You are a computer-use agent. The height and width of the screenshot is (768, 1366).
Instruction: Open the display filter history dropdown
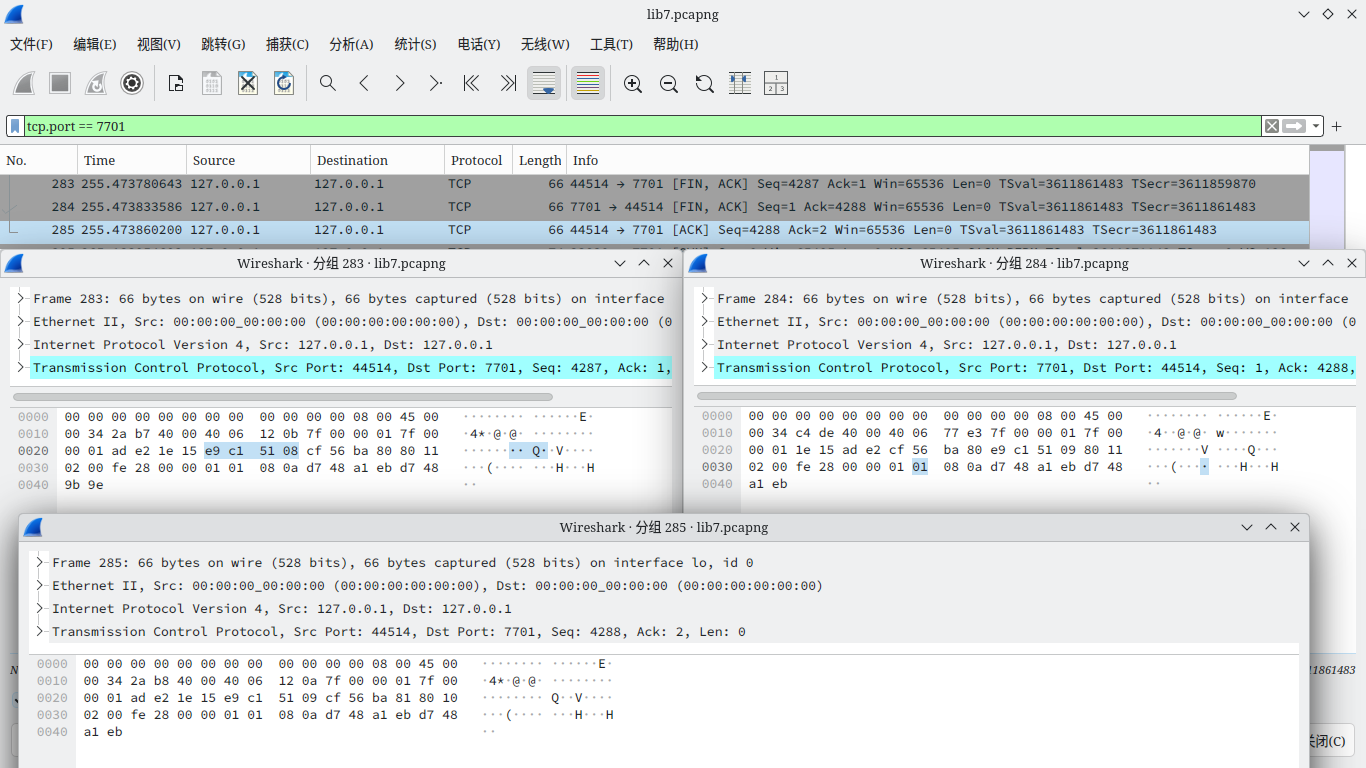[x=1316, y=126]
